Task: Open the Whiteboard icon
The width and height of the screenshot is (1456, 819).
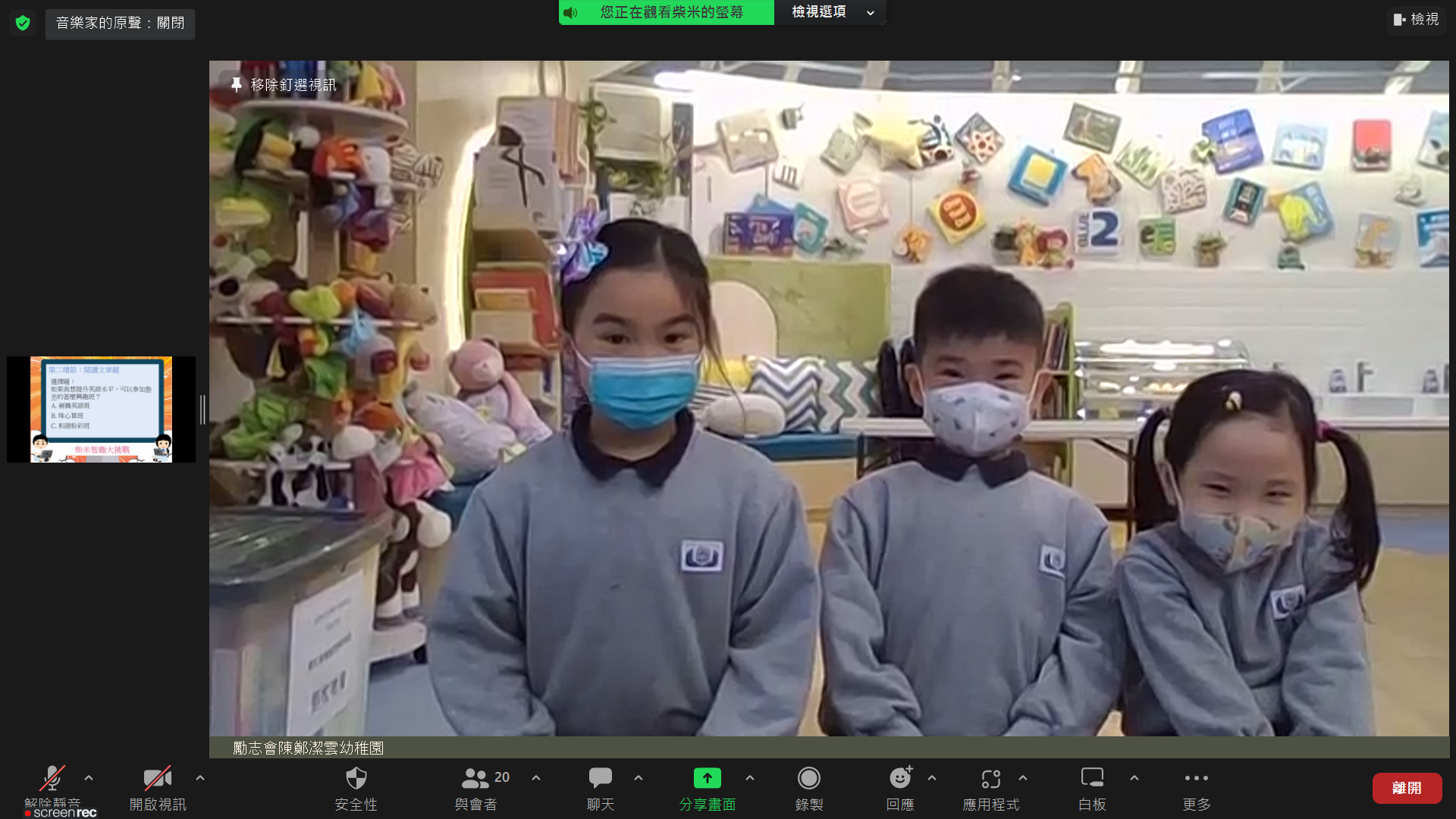Action: [1091, 779]
